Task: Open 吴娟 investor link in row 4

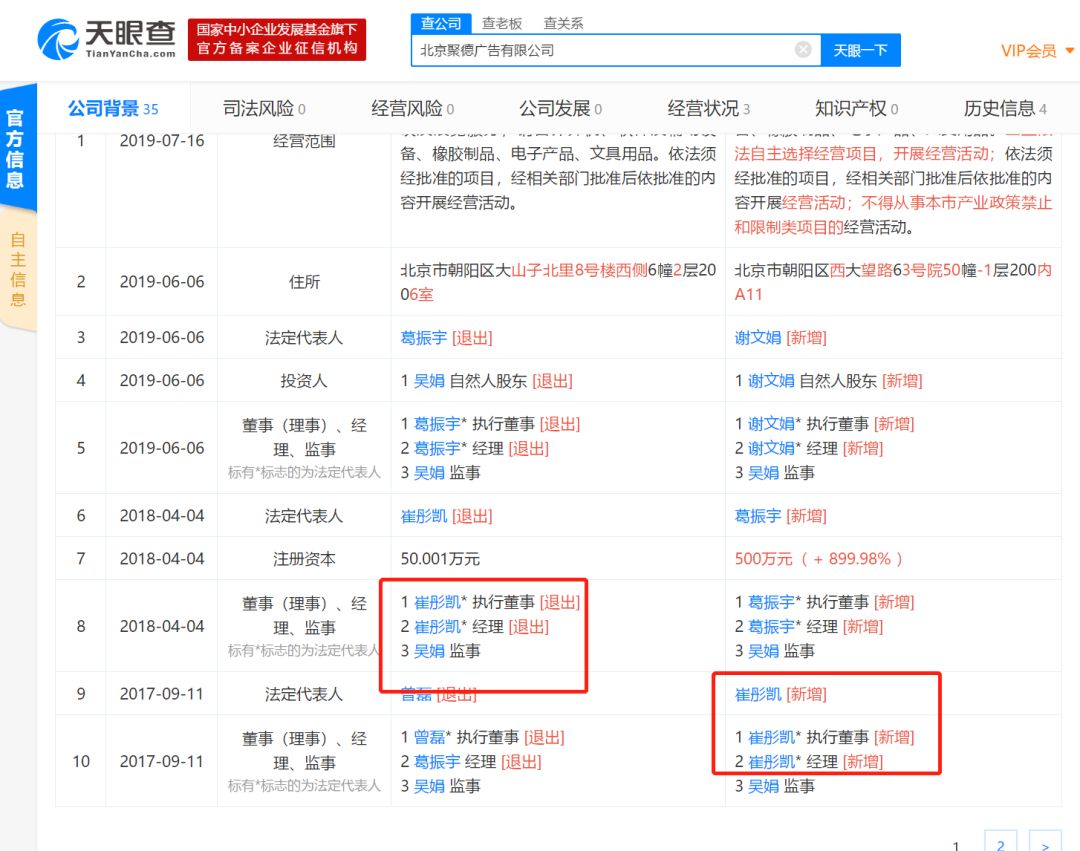Action: click(x=428, y=381)
